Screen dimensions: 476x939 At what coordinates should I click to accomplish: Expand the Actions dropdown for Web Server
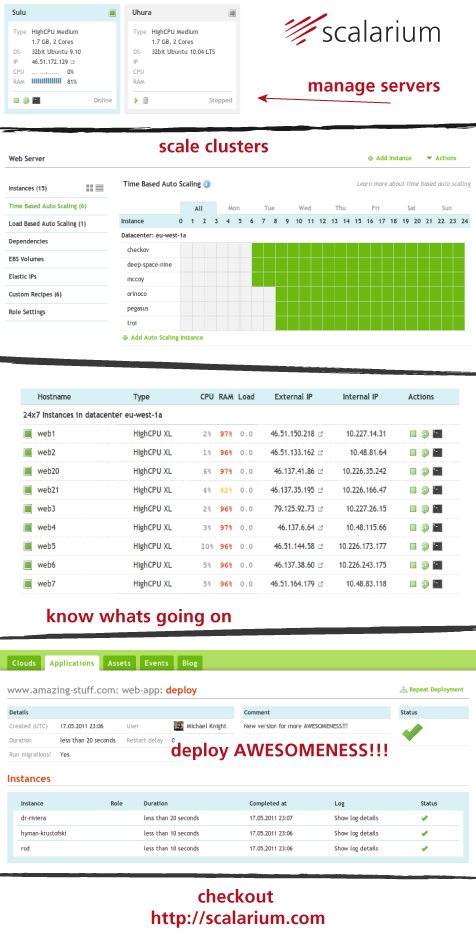[x=441, y=158]
